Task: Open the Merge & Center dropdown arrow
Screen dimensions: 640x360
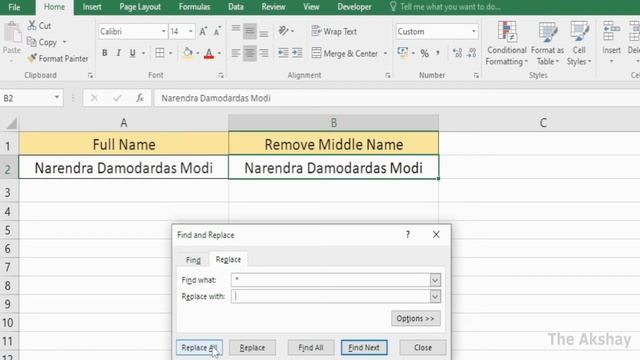Action: coord(385,53)
